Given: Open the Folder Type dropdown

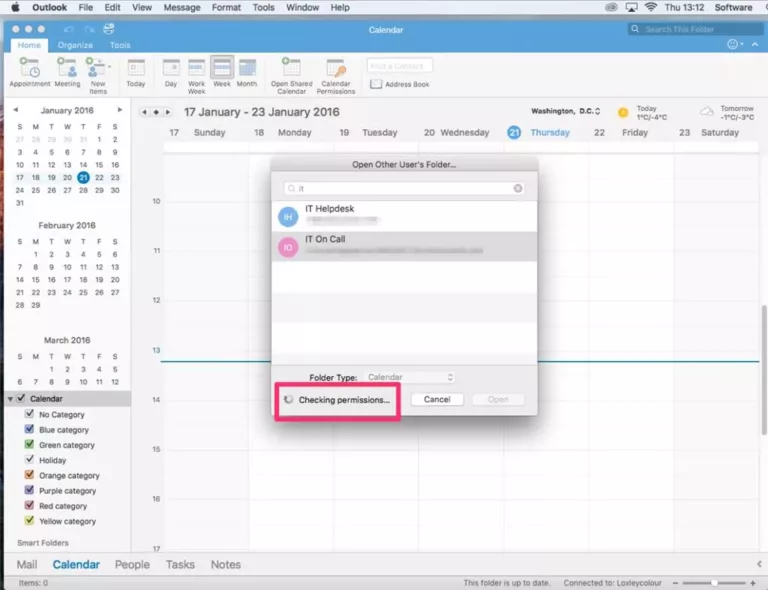Looking at the screenshot, I should (410, 377).
